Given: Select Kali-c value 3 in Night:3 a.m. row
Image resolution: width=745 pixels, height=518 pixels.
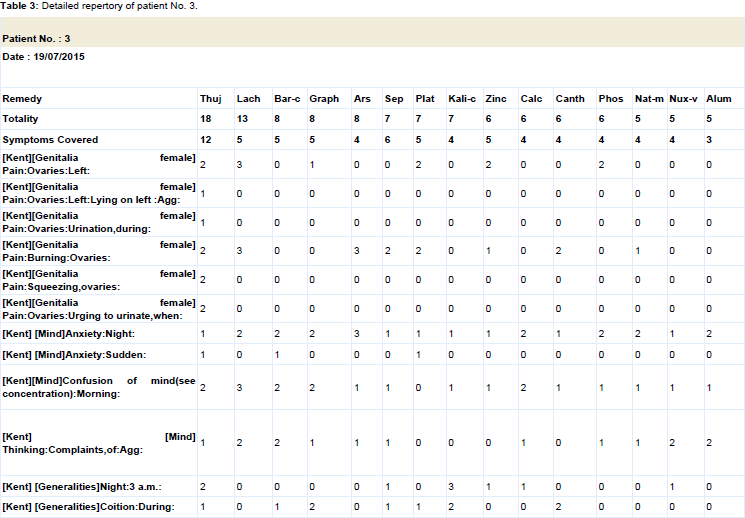Looking at the screenshot, I should pos(451,487).
